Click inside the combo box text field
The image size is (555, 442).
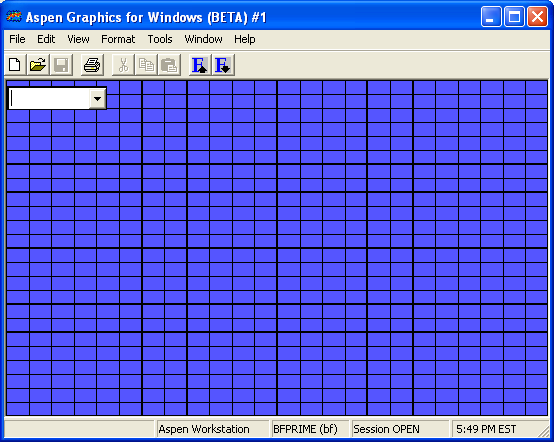coord(49,98)
